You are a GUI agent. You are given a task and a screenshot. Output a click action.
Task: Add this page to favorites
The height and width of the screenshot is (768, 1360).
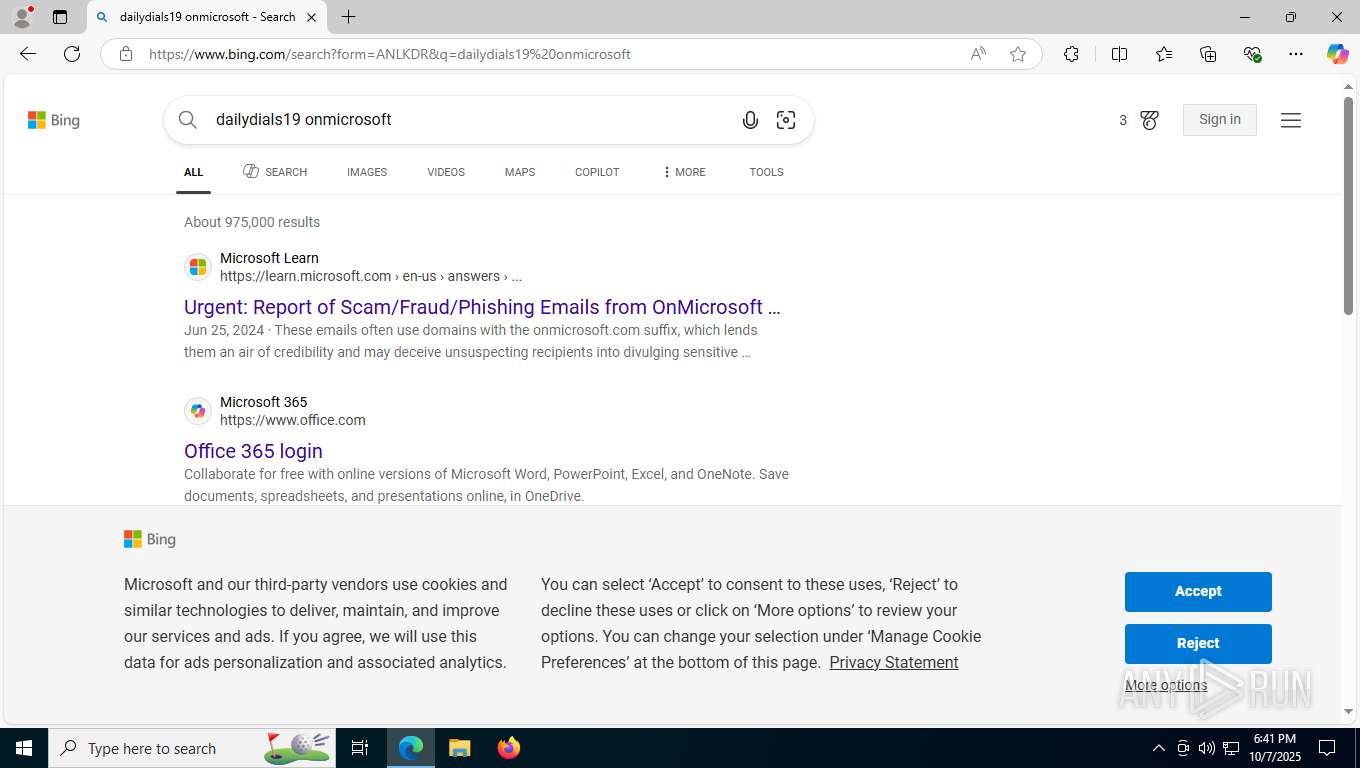coord(1018,54)
